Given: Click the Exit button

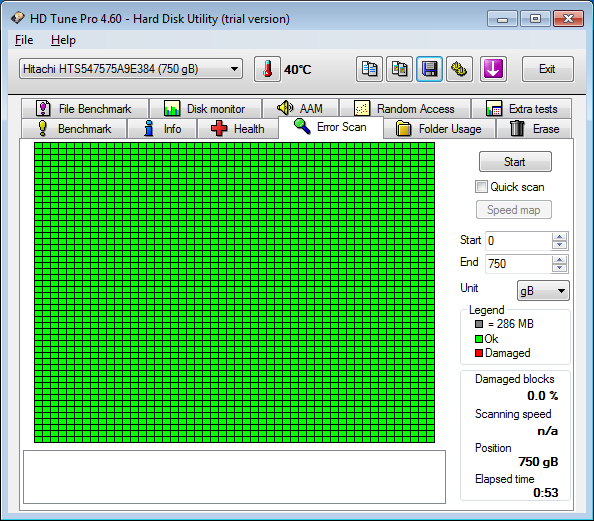Looking at the screenshot, I should click(x=547, y=69).
